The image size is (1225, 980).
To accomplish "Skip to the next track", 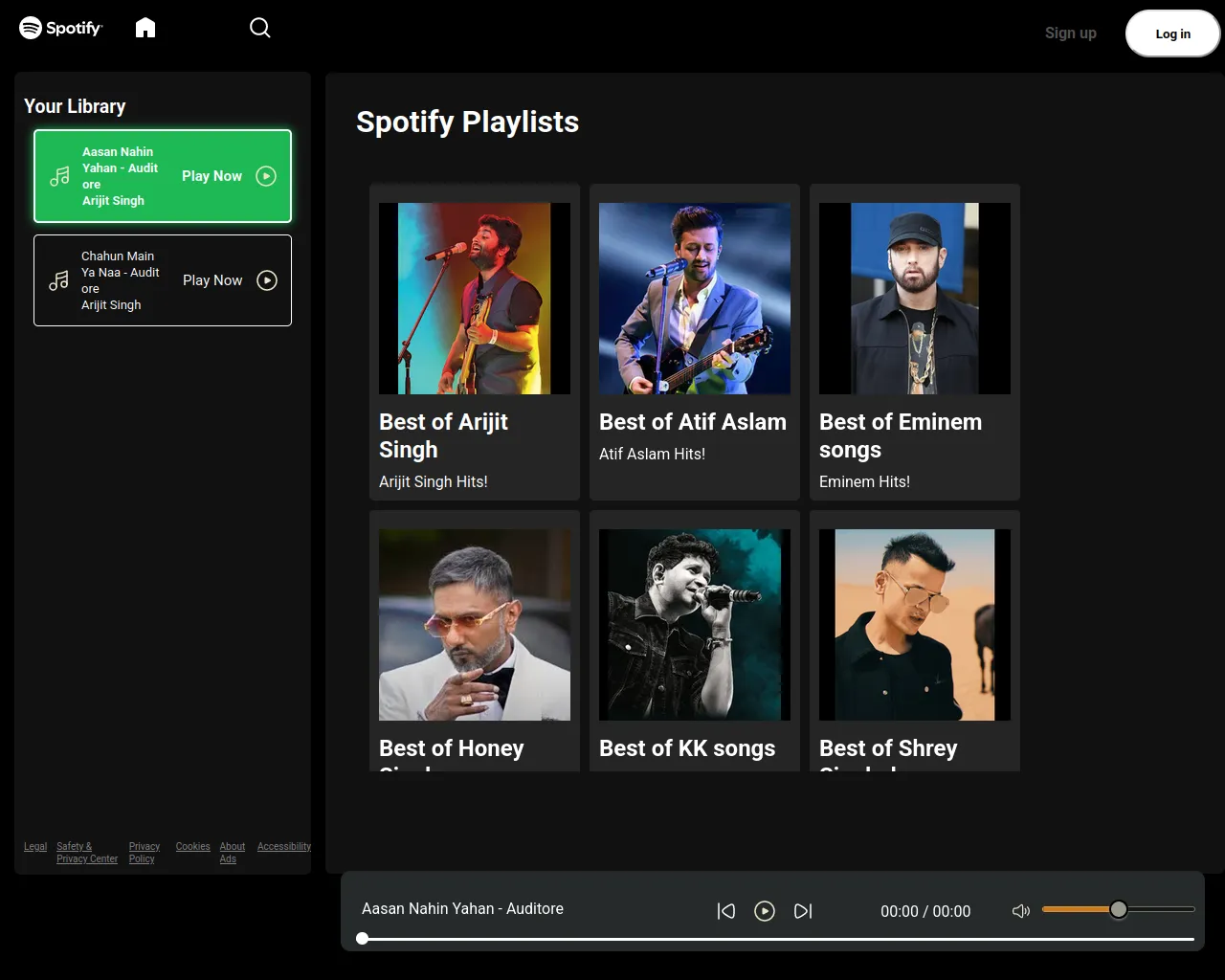I will click(x=803, y=911).
